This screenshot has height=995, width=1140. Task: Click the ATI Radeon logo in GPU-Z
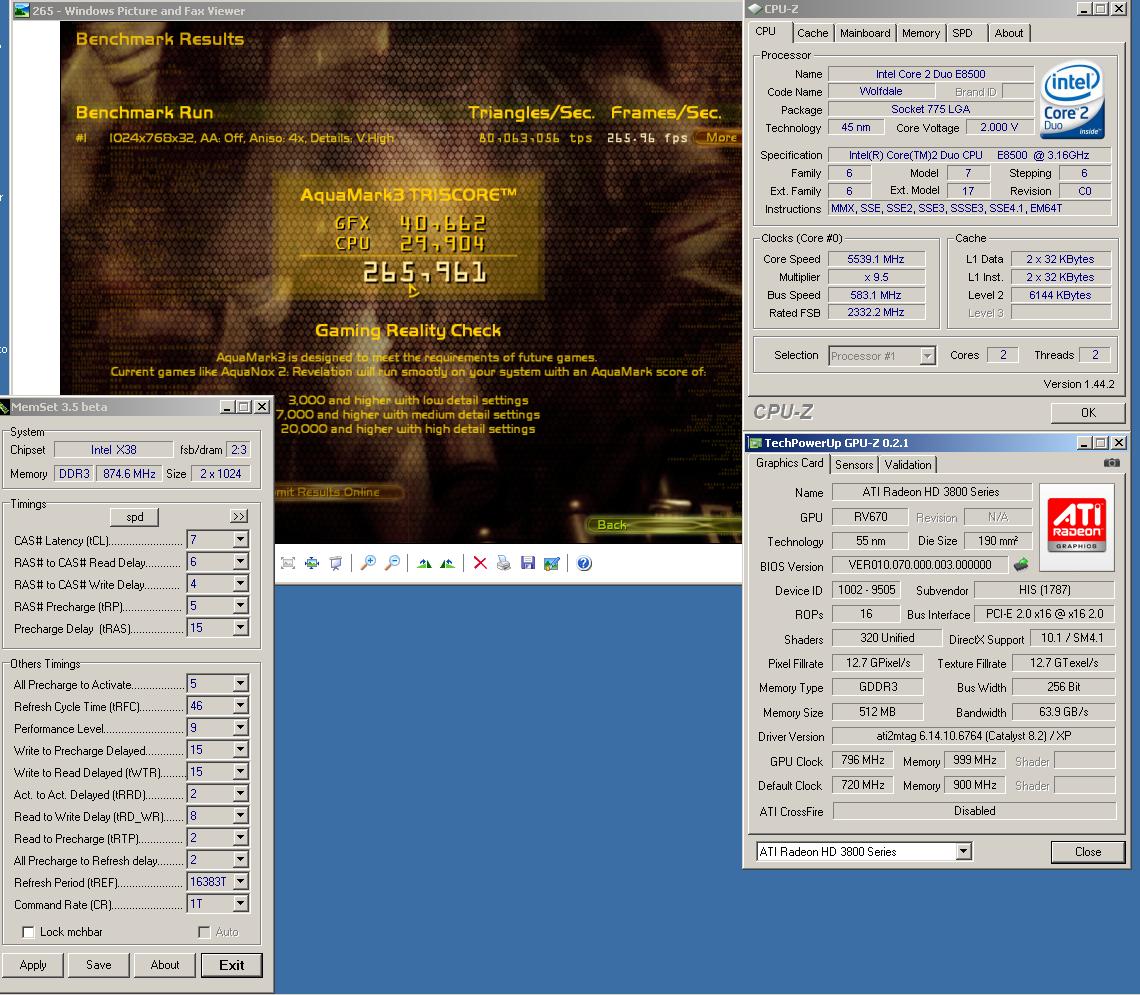pos(1077,525)
